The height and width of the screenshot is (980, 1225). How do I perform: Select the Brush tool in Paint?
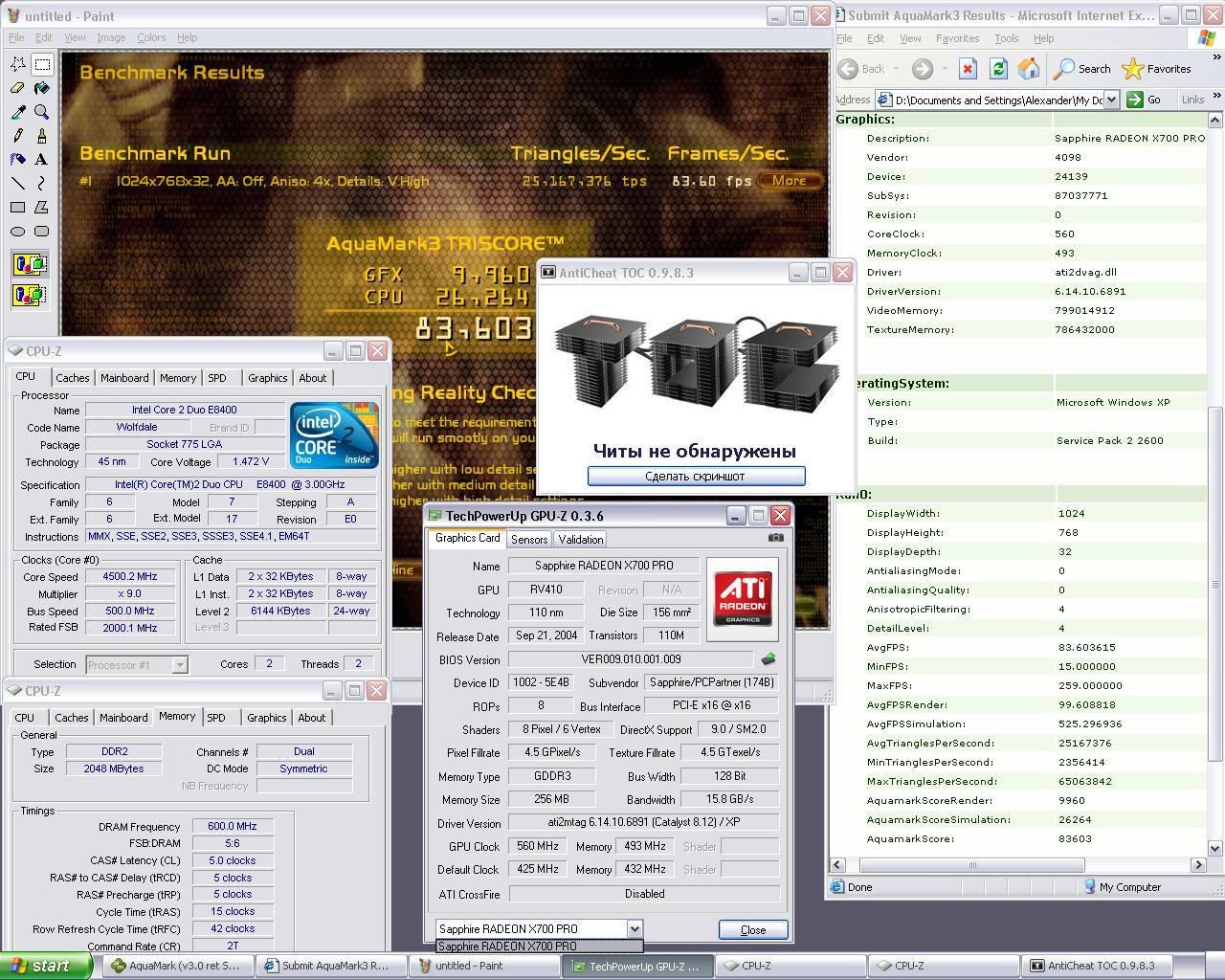click(42, 136)
